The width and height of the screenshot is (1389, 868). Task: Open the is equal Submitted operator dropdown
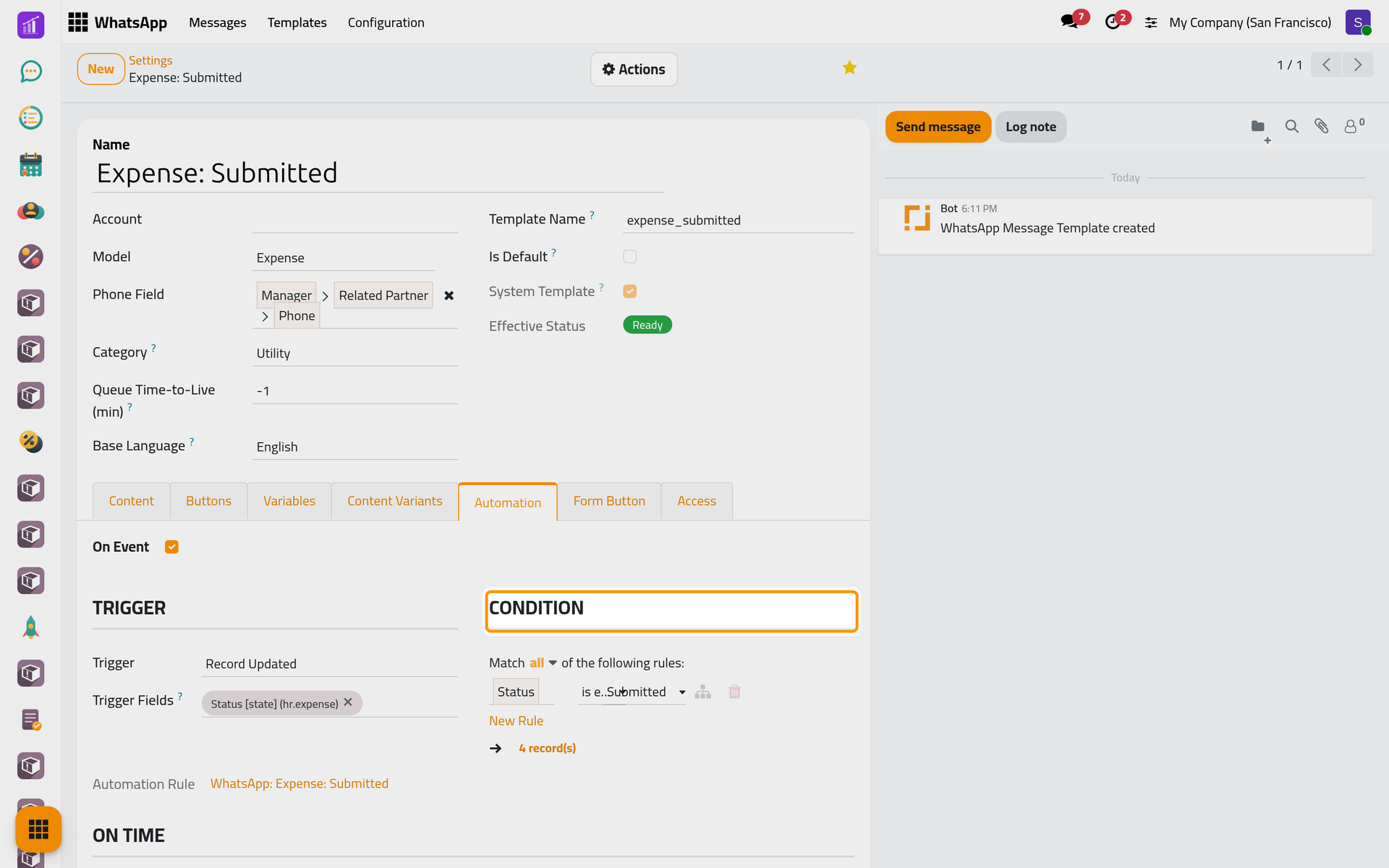[x=632, y=692]
